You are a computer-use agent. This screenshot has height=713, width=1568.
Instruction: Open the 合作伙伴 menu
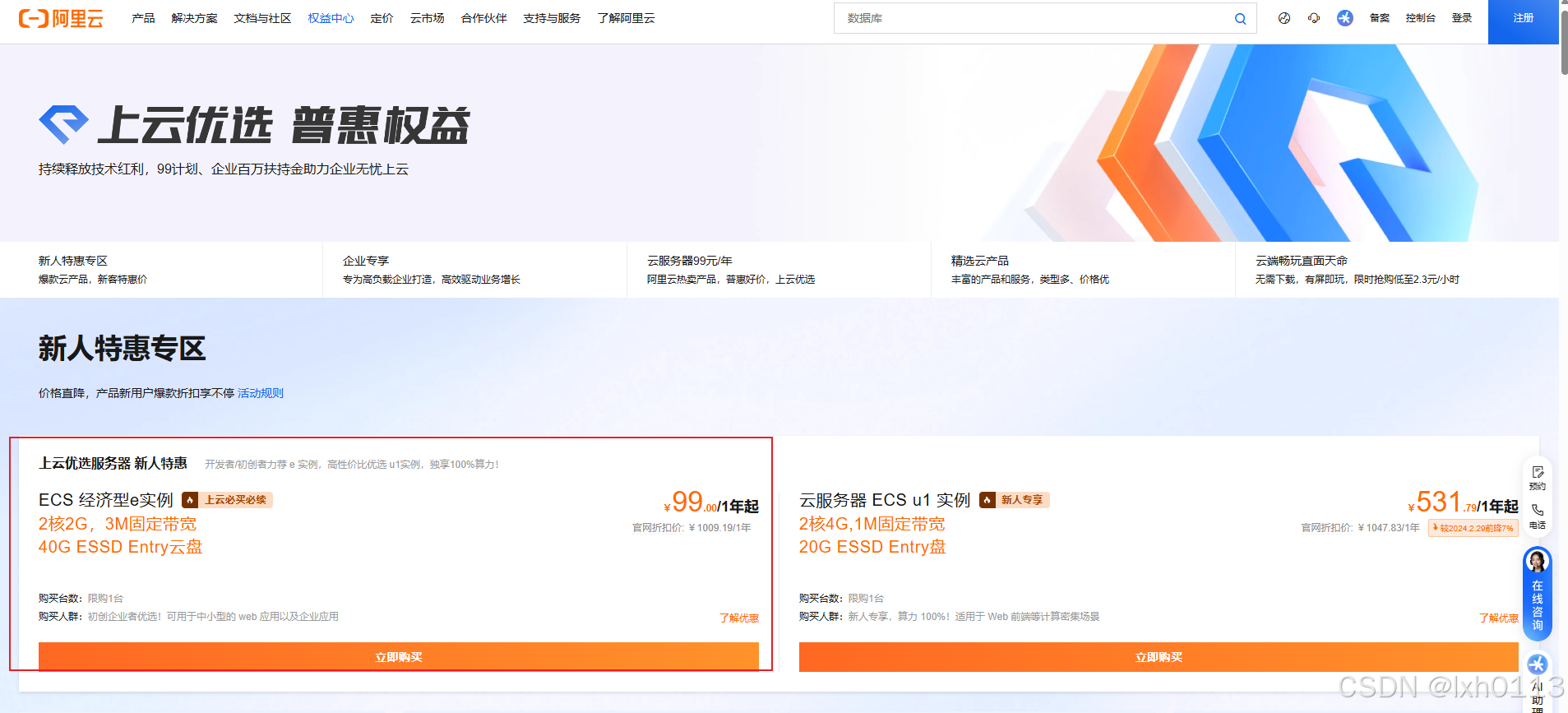(x=484, y=18)
